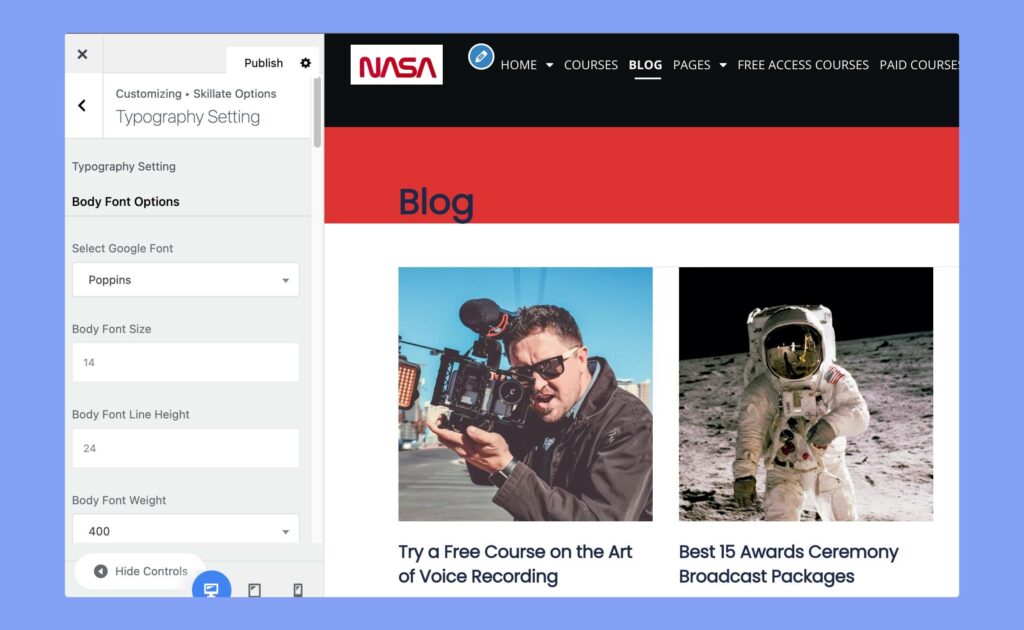Screen dimensions: 1024x630
Task: Switch to mobile preview mode
Action: click(296, 590)
